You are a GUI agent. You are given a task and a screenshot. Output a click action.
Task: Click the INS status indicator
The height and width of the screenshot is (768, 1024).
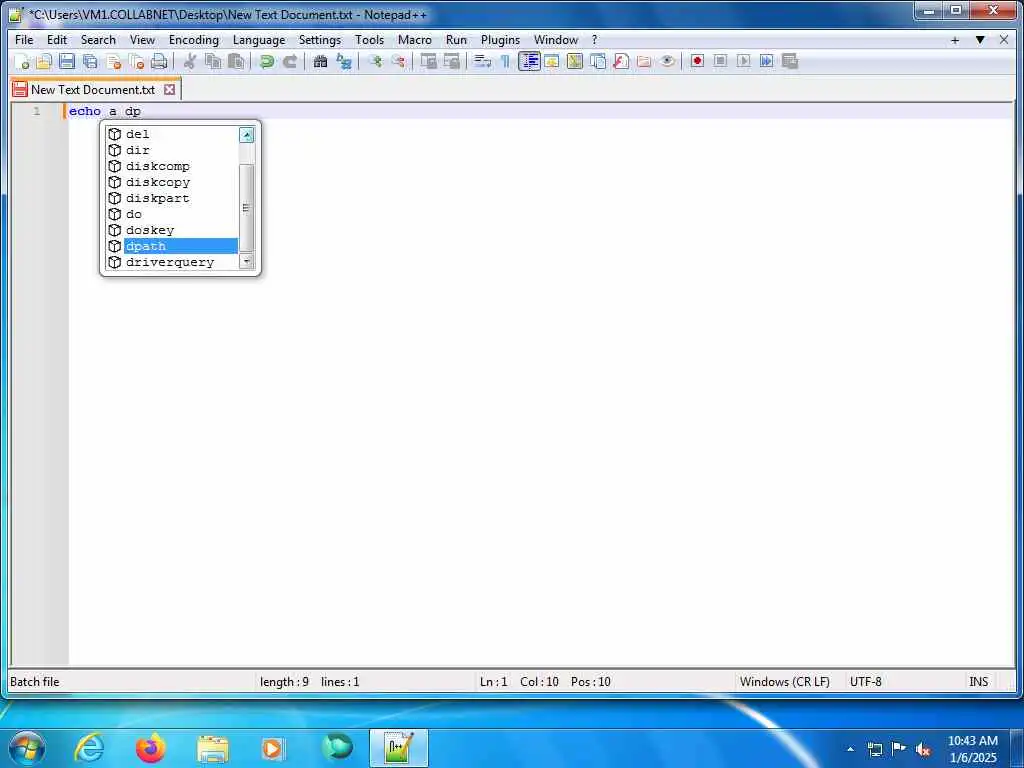978,682
